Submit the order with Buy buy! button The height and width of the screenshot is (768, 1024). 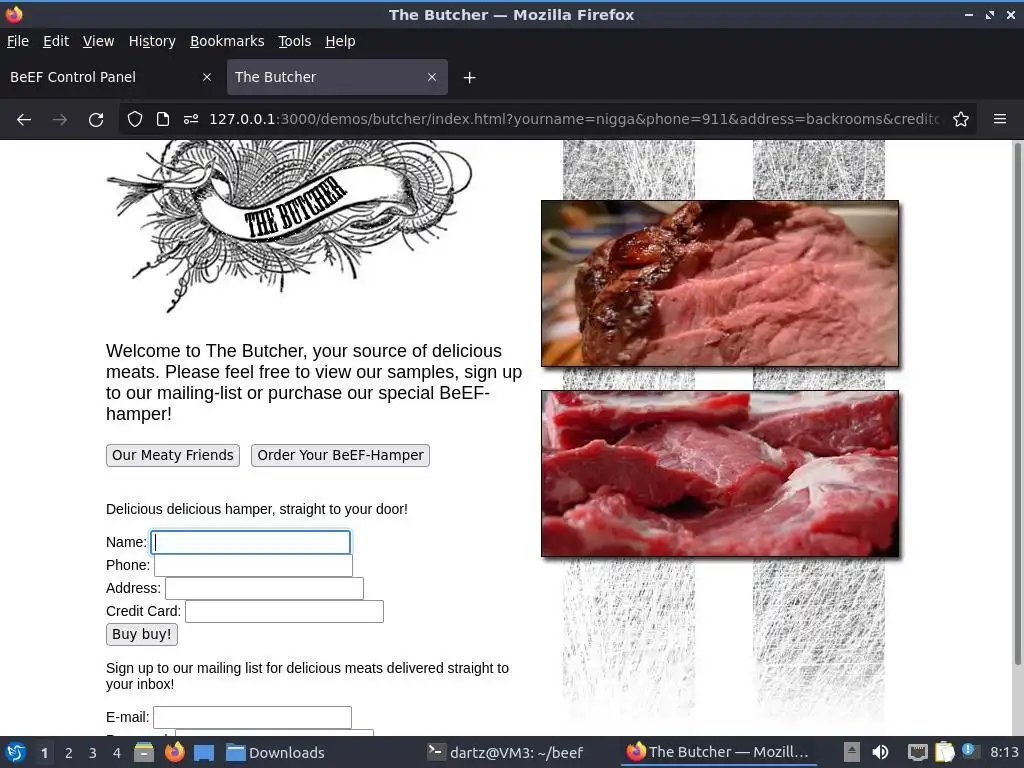142,634
